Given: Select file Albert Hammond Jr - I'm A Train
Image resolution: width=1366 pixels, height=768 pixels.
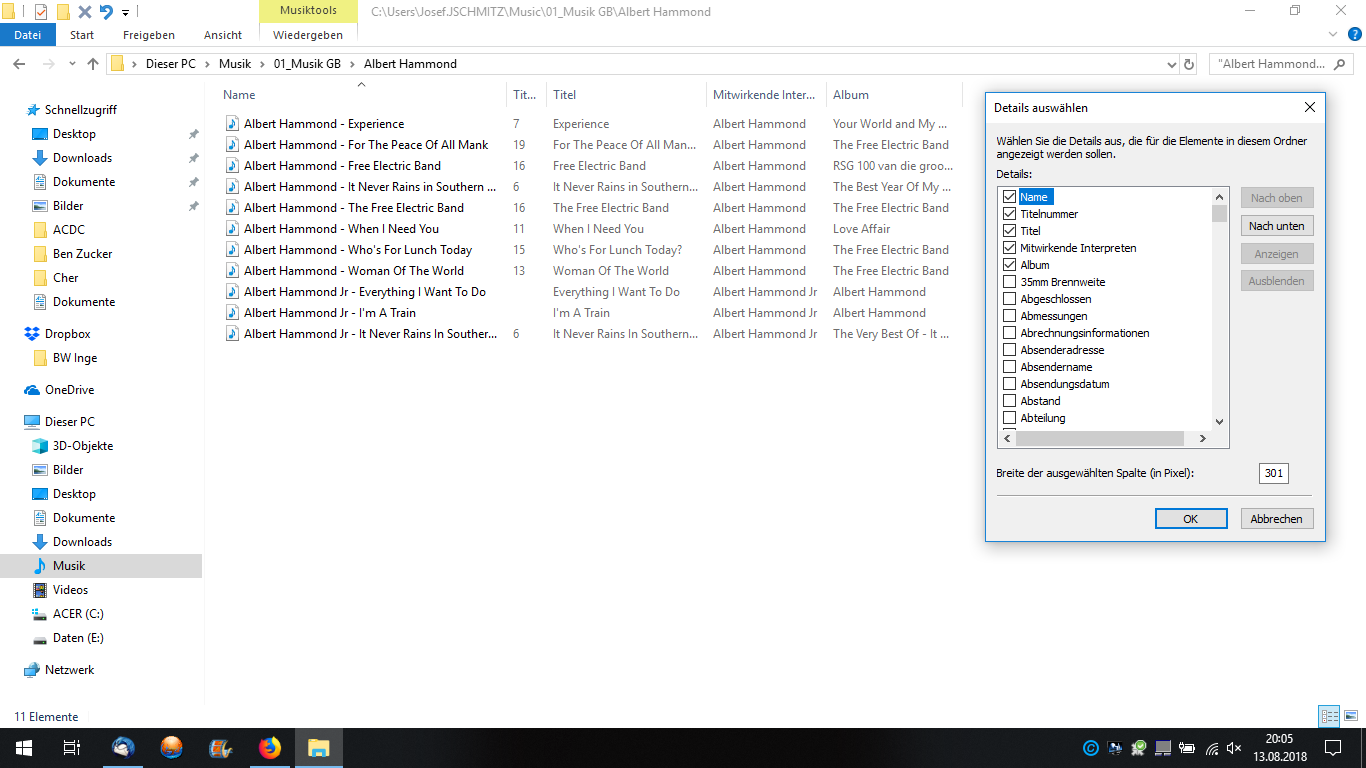Looking at the screenshot, I should (x=330, y=313).
